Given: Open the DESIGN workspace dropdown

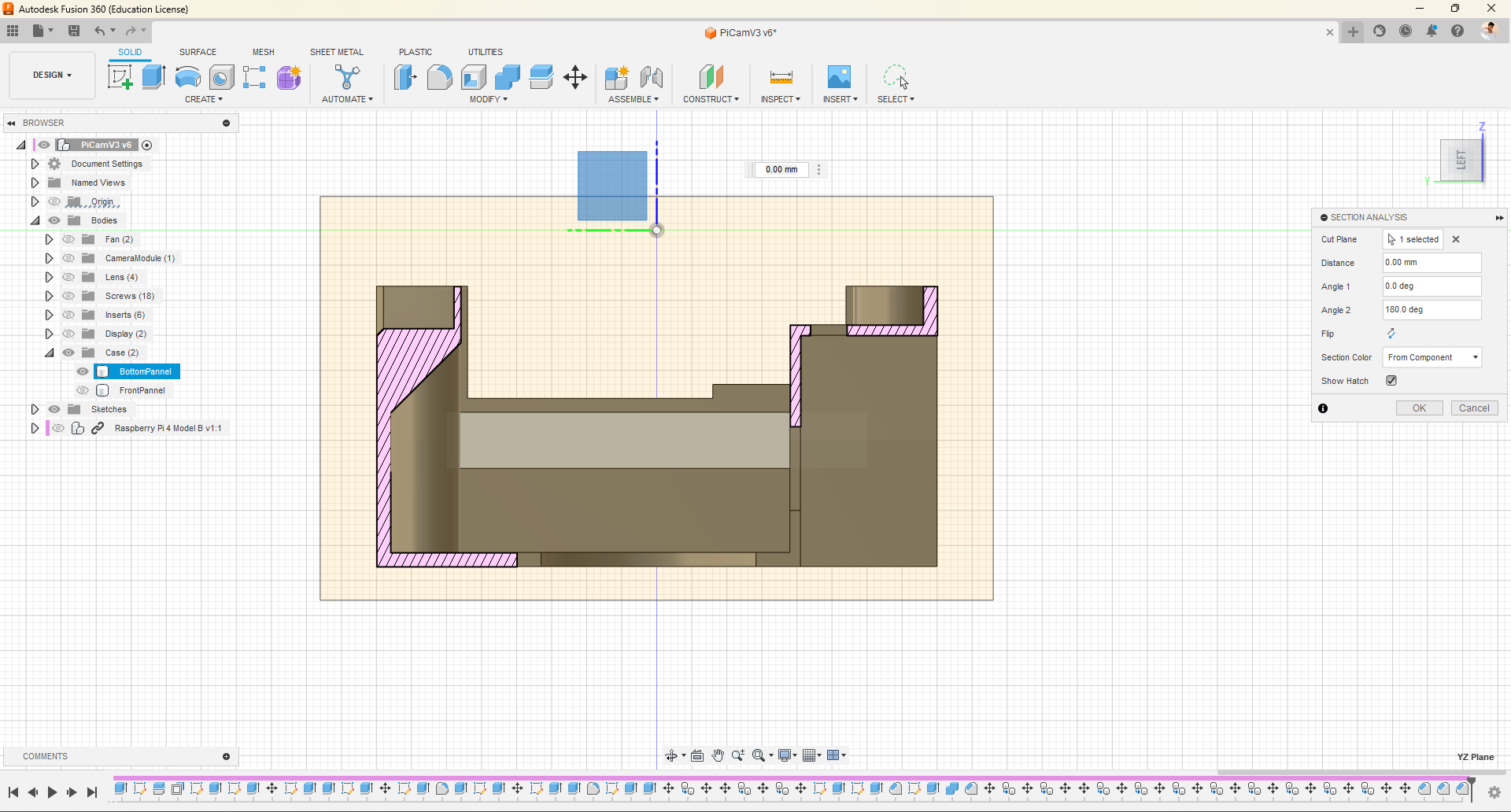Looking at the screenshot, I should coord(52,76).
